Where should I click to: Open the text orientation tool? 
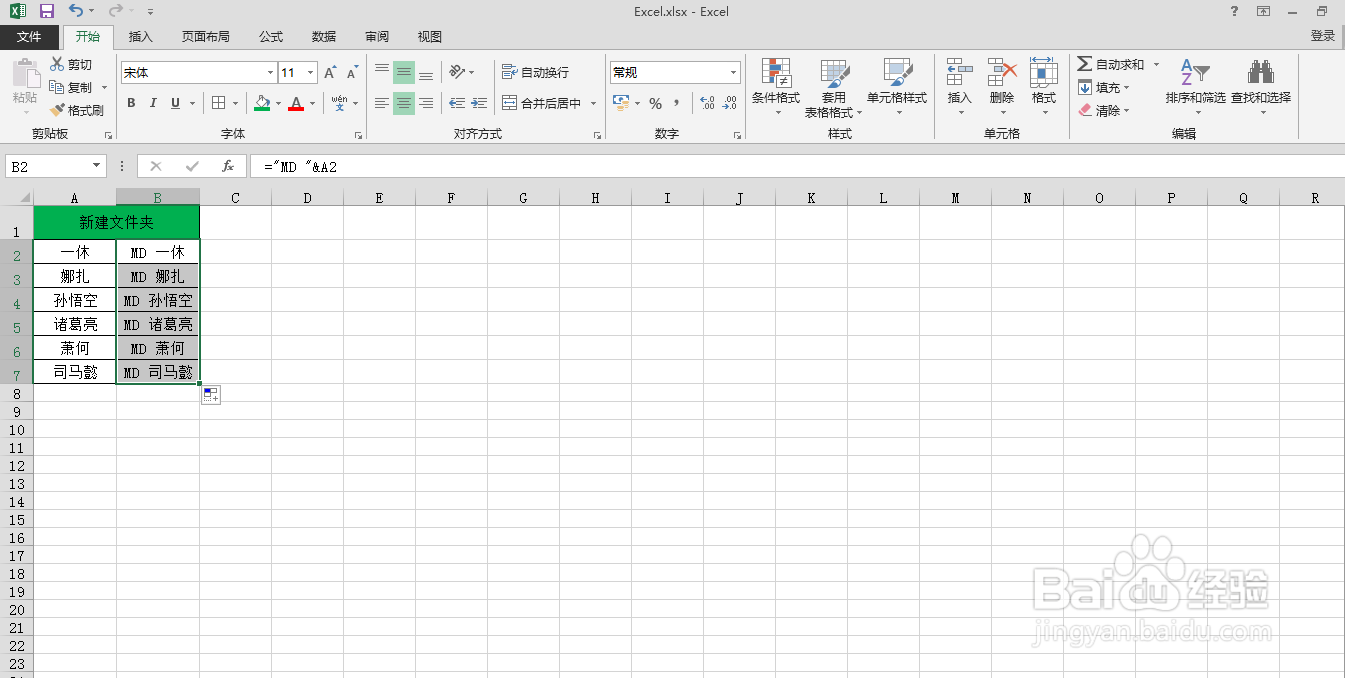tap(457, 72)
